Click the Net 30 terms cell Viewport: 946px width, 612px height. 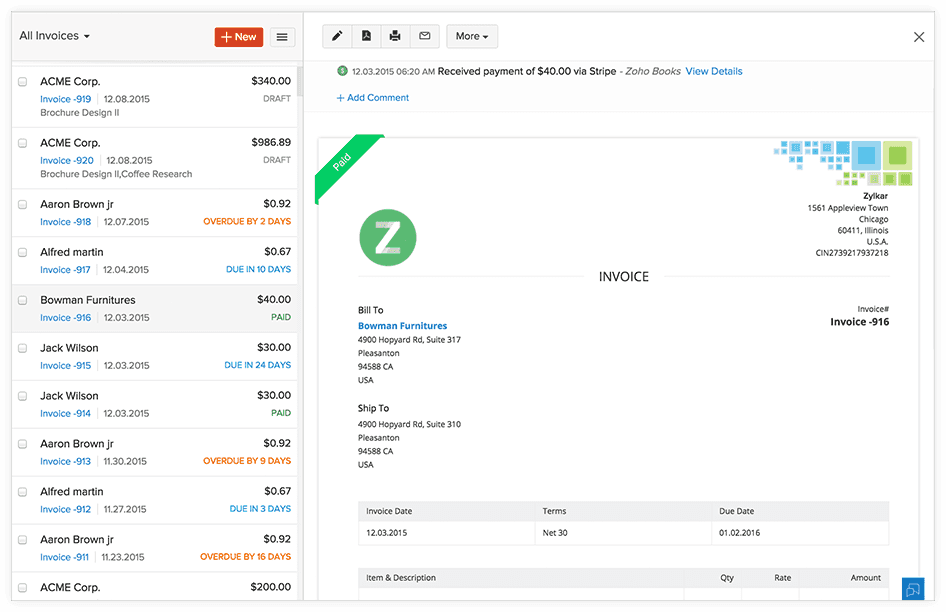(623, 533)
